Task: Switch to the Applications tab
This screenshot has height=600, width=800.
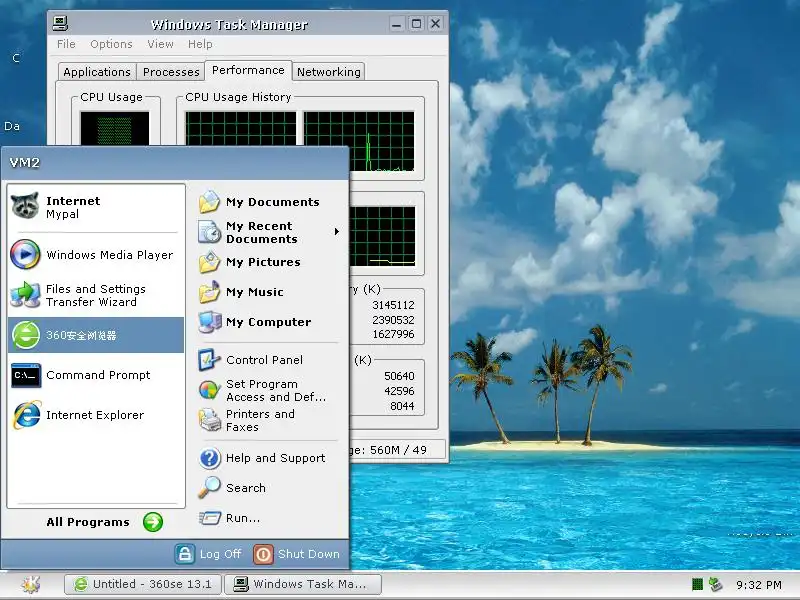Action: (97, 72)
